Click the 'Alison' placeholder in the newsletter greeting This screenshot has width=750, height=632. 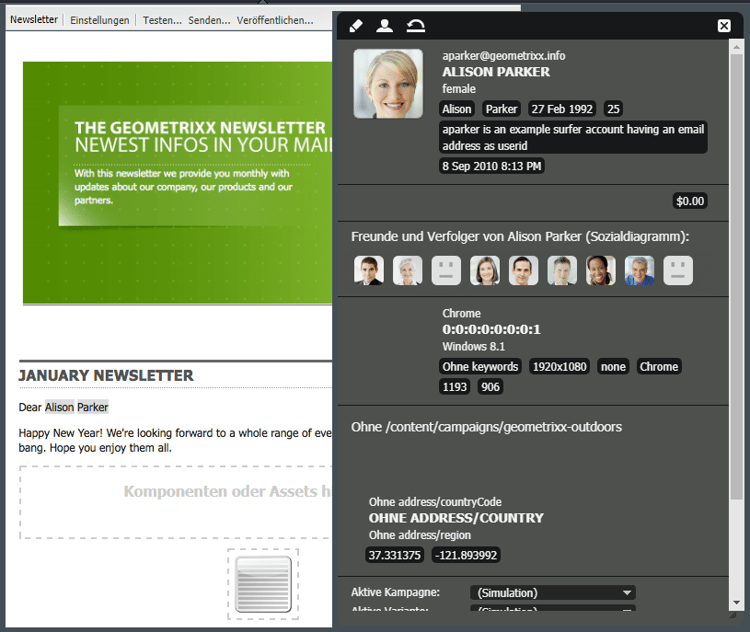[59, 407]
